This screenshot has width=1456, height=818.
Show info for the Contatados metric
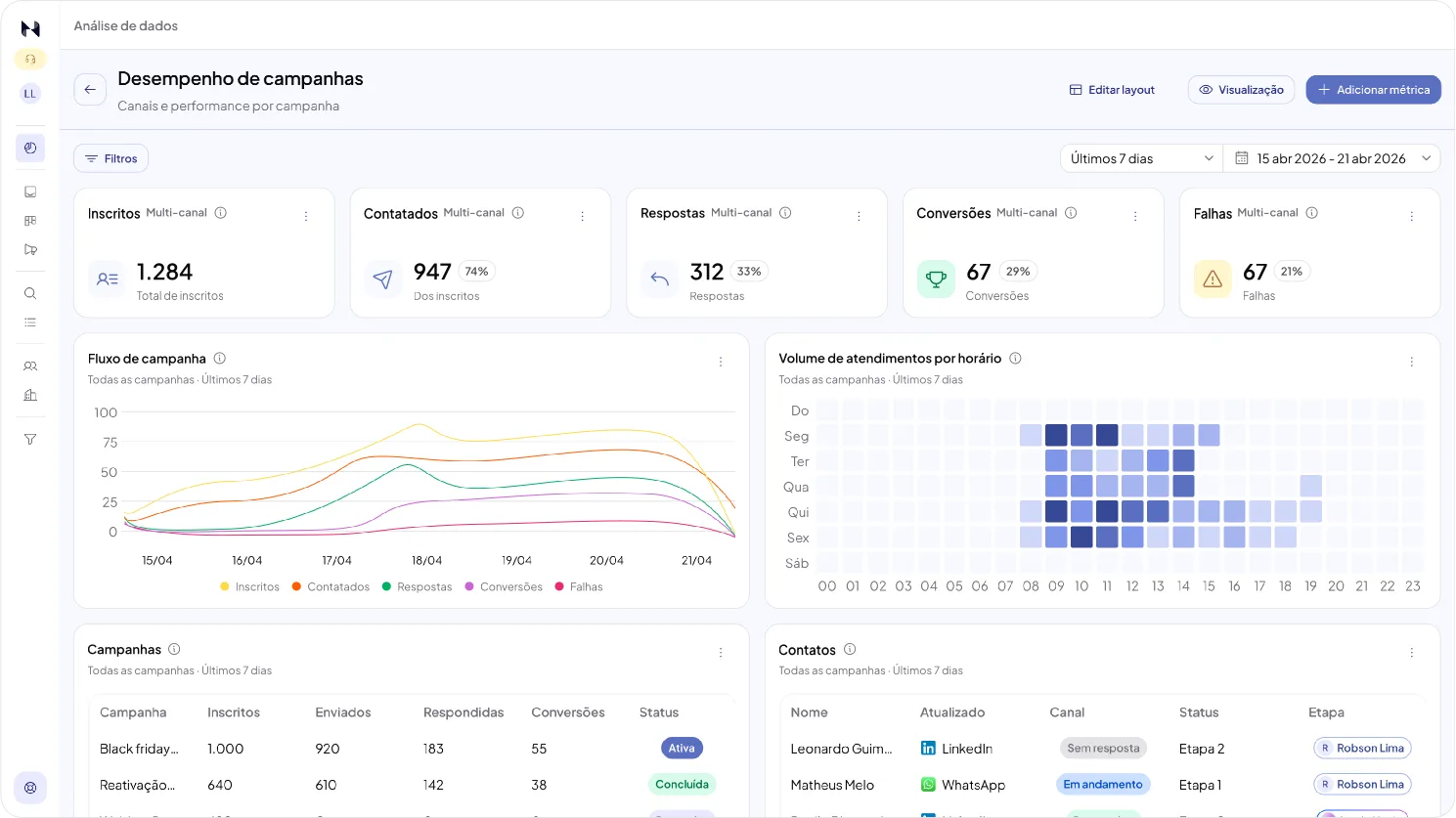518,213
